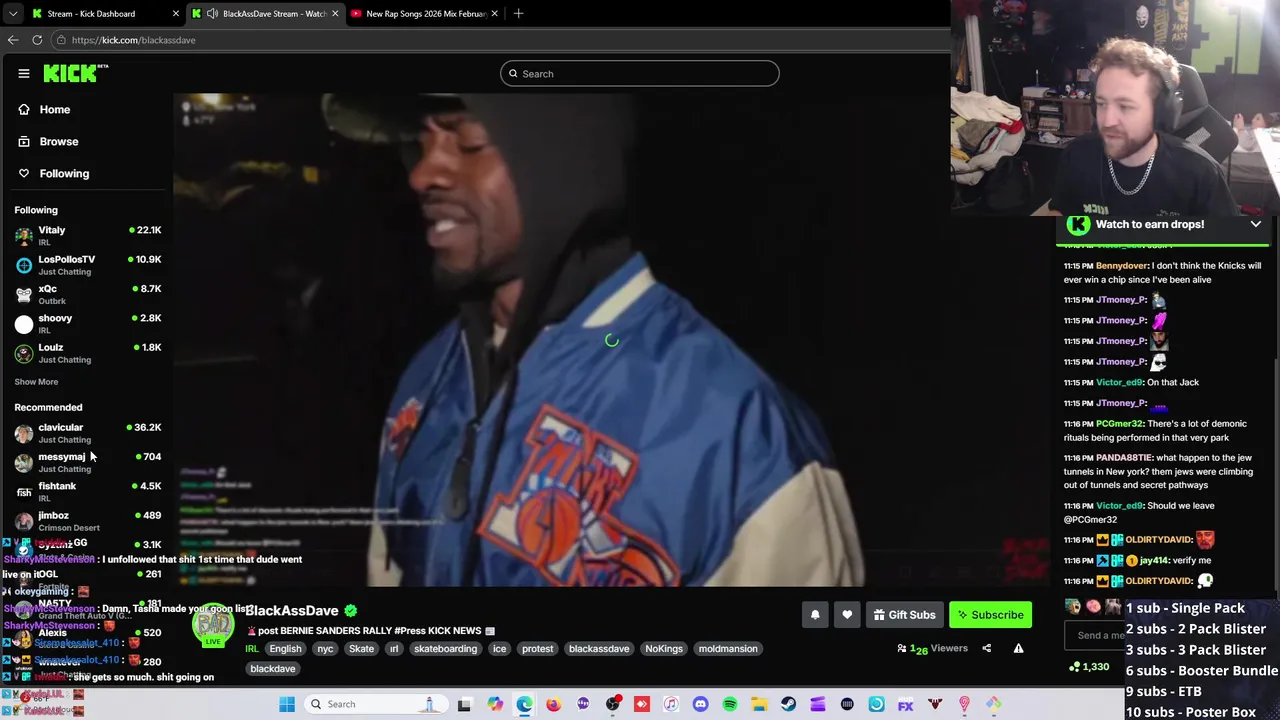Click PANDA88TIE username in chat
The width and height of the screenshot is (1280, 720).
pos(1124,458)
